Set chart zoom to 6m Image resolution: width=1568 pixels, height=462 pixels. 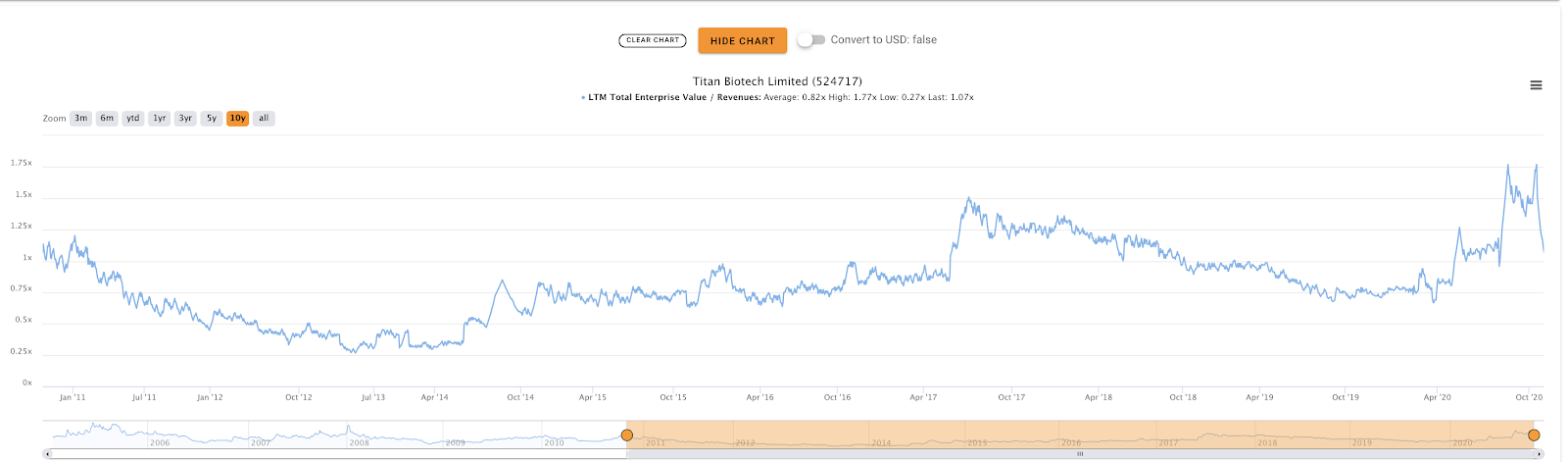coord(107,119)
